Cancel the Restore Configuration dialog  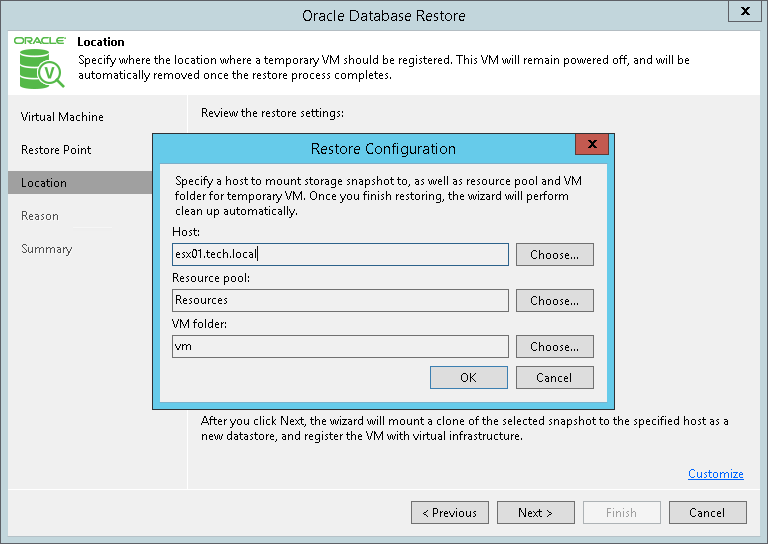point(554,378)
